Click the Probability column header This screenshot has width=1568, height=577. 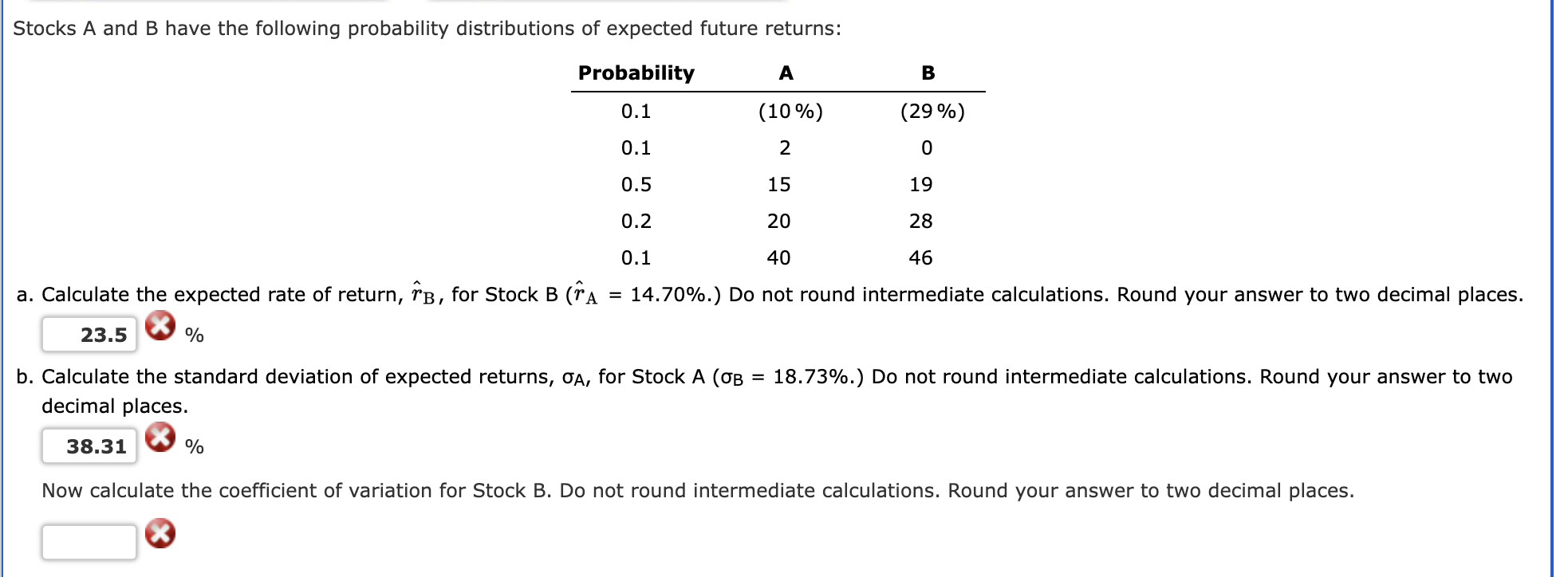click(x=636, y=73)
